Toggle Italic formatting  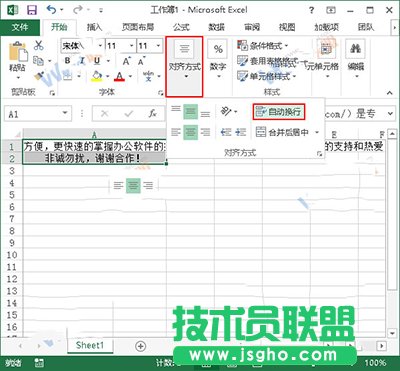[82, 61]
